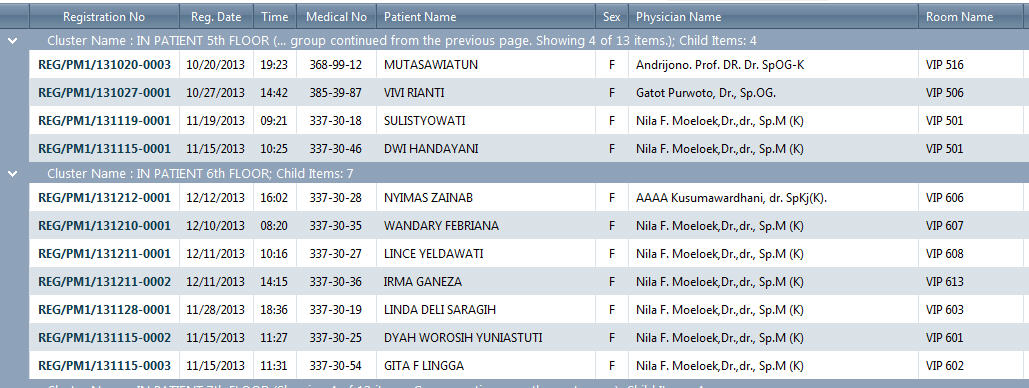Select DWI HANDAYANI row

[529, 148]
